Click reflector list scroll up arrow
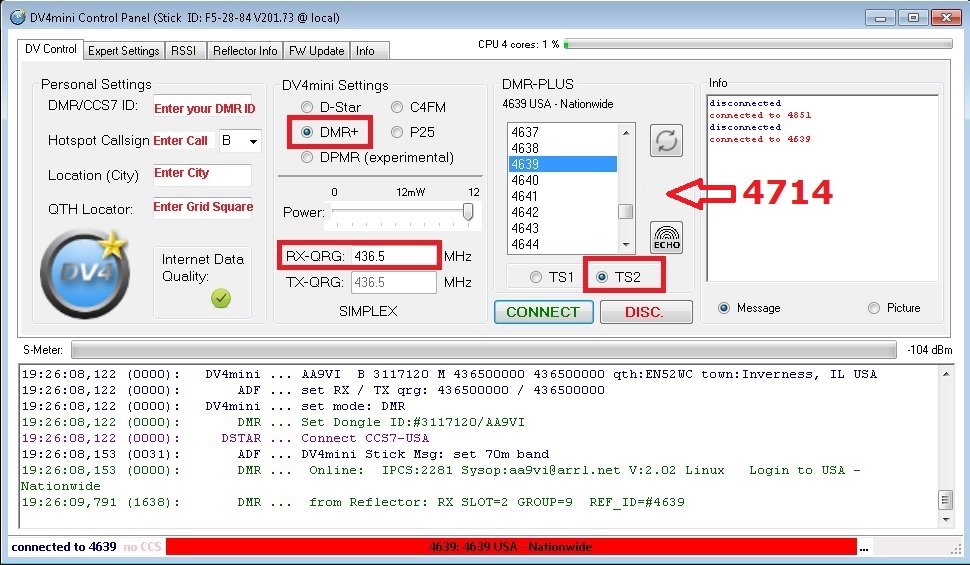 point(626,132)
